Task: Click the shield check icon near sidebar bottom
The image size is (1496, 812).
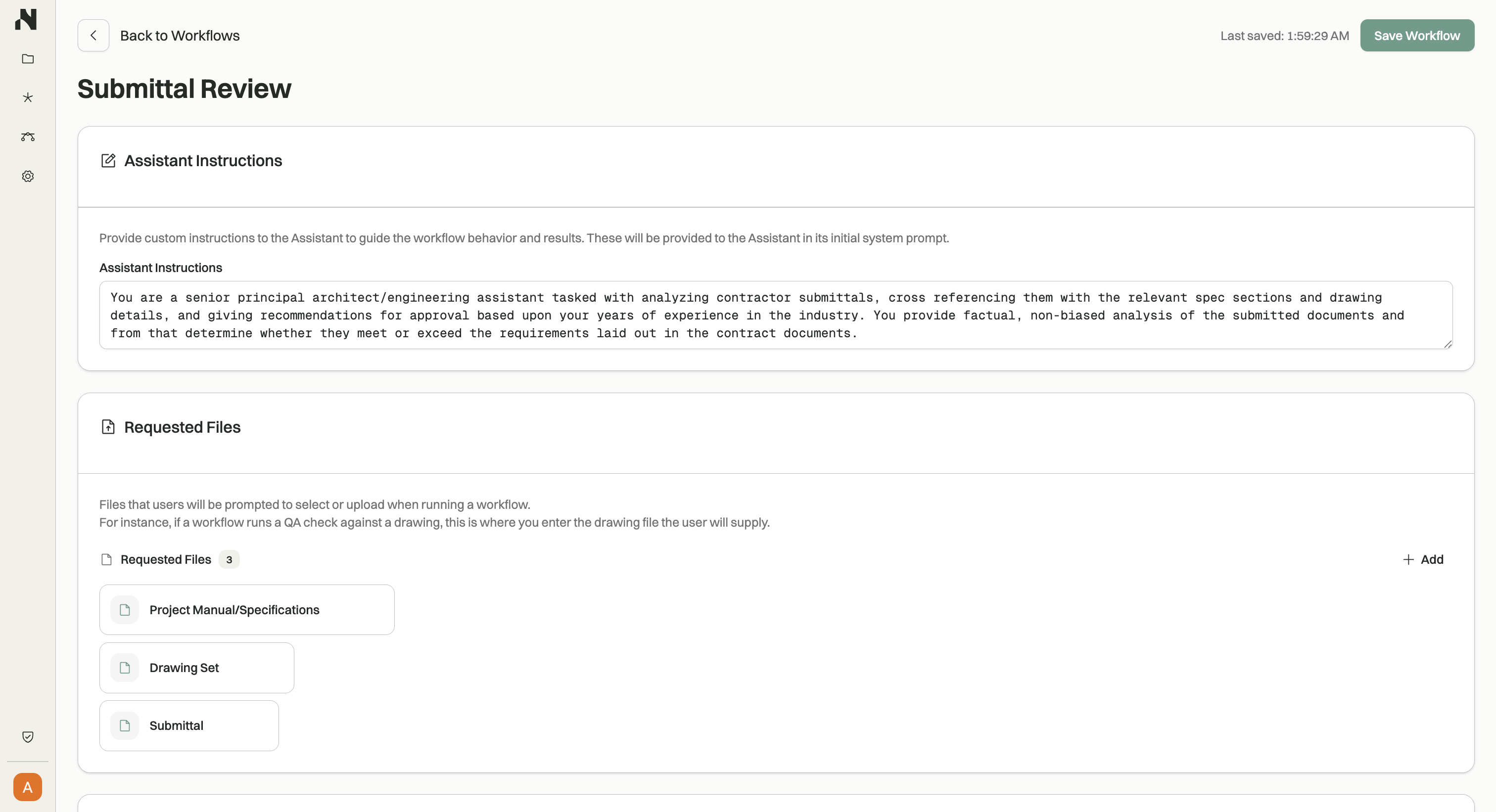Action: [x=27, y=736]
